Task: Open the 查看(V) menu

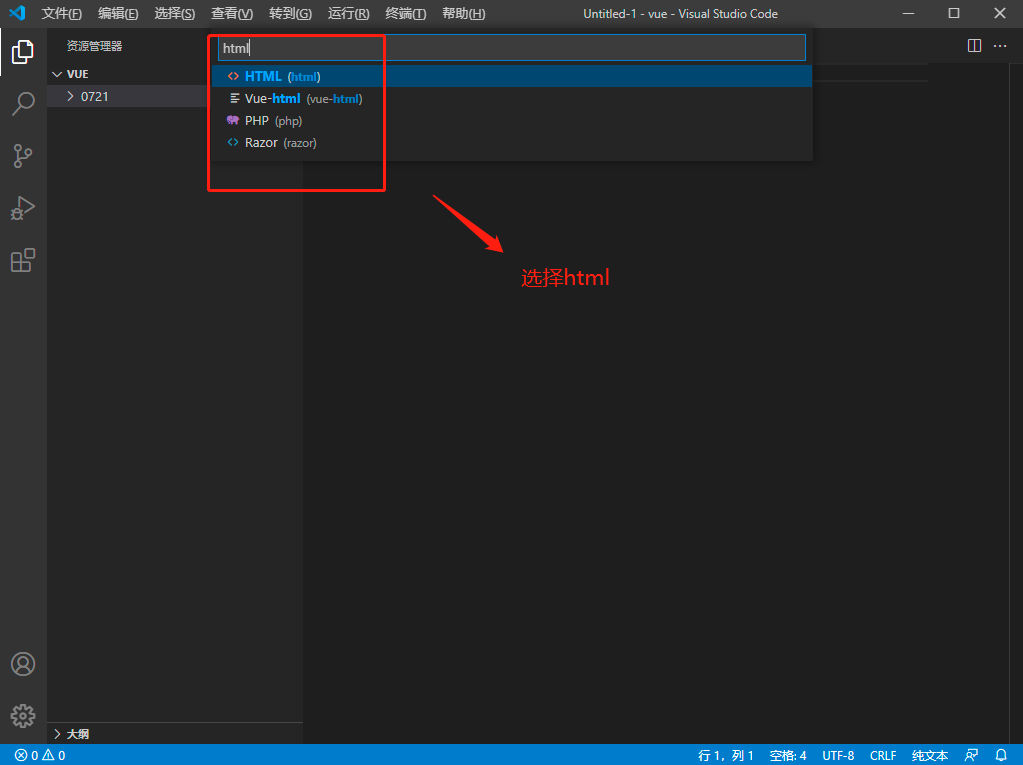Action: tap(232, 14)
